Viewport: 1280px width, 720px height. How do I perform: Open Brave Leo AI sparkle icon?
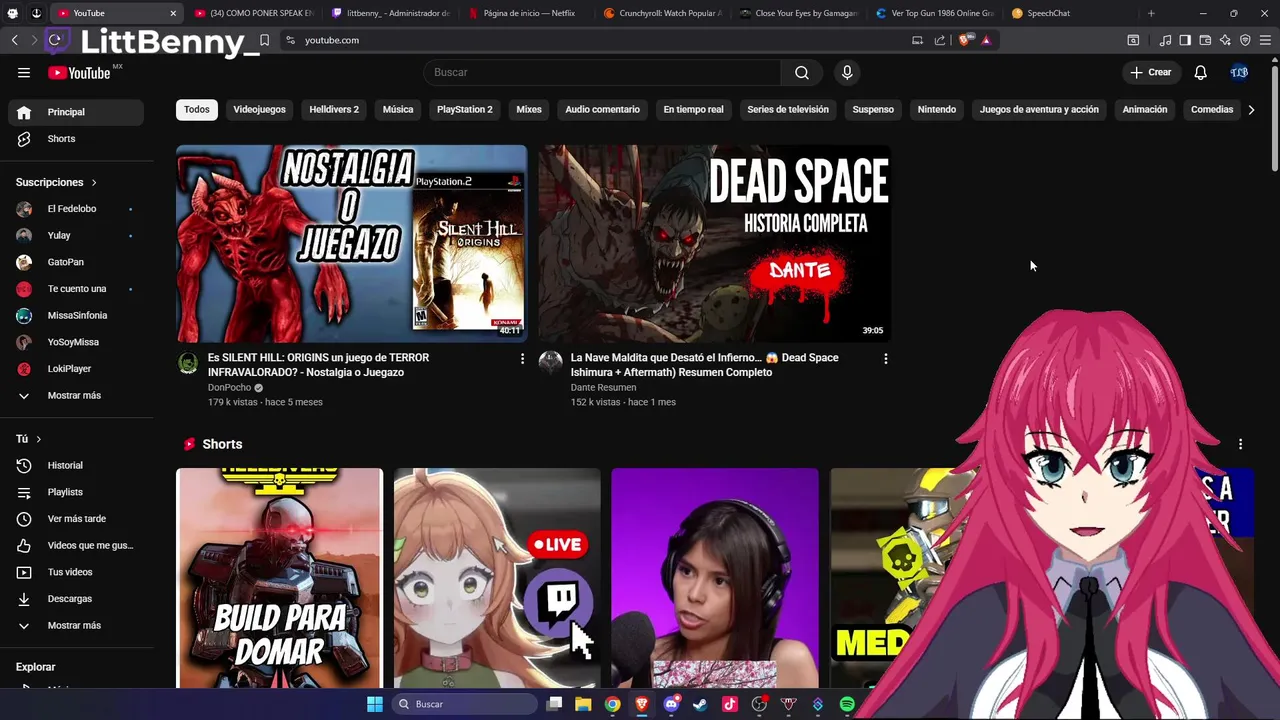[x=1225, y=40]
